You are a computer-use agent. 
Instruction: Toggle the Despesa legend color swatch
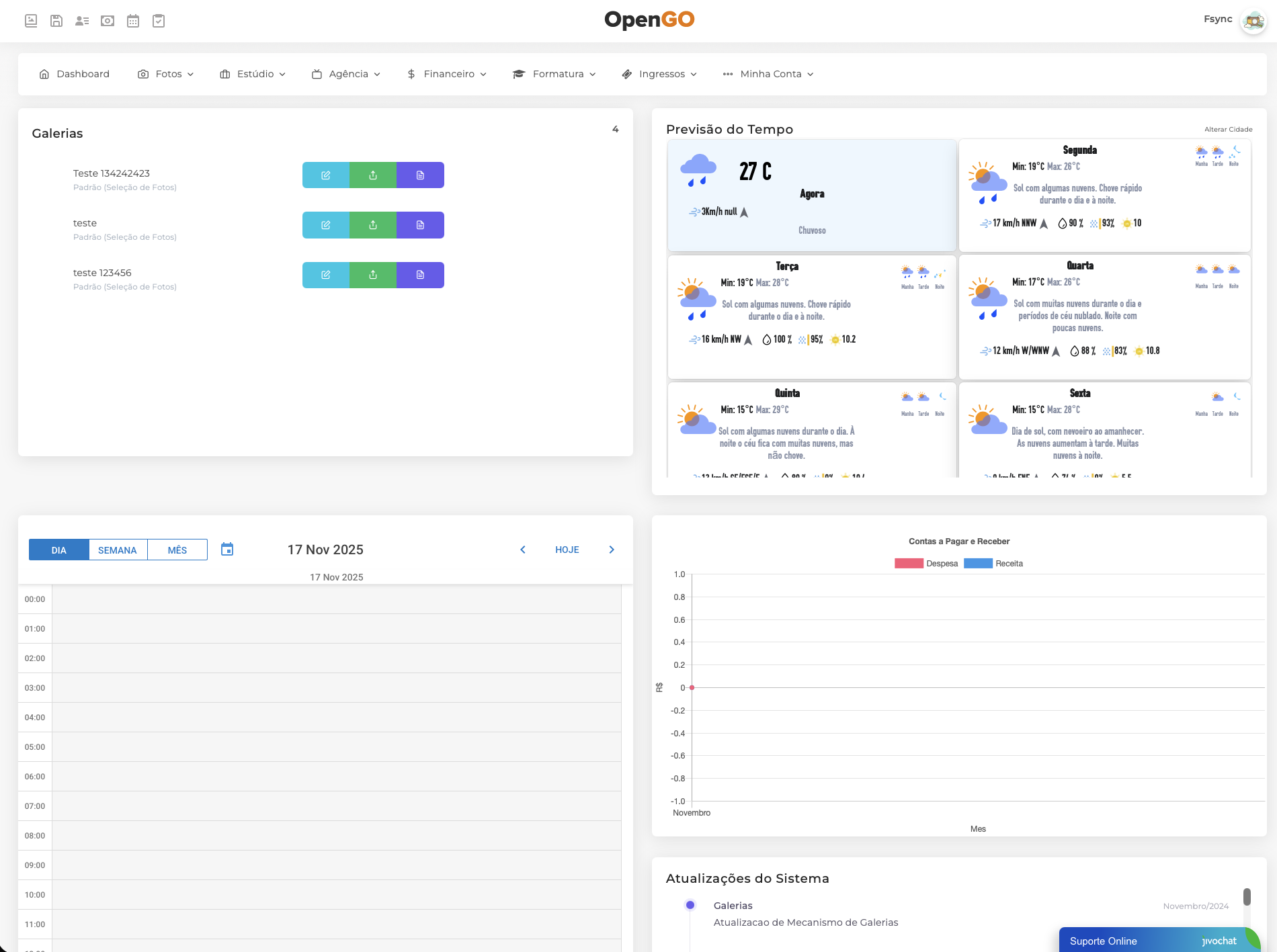[909, 564]
